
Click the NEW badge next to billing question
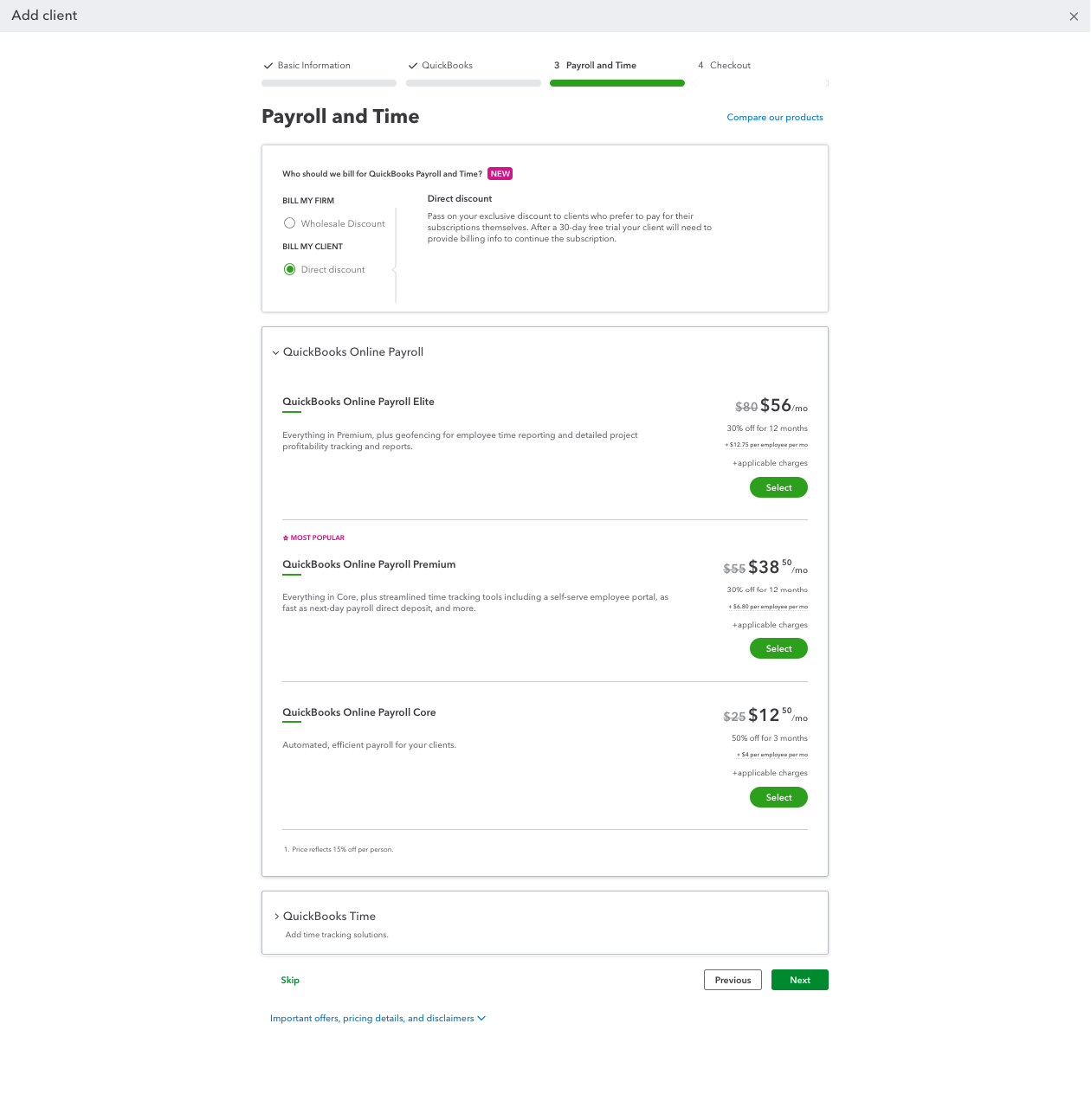click(x=500, y=173)
